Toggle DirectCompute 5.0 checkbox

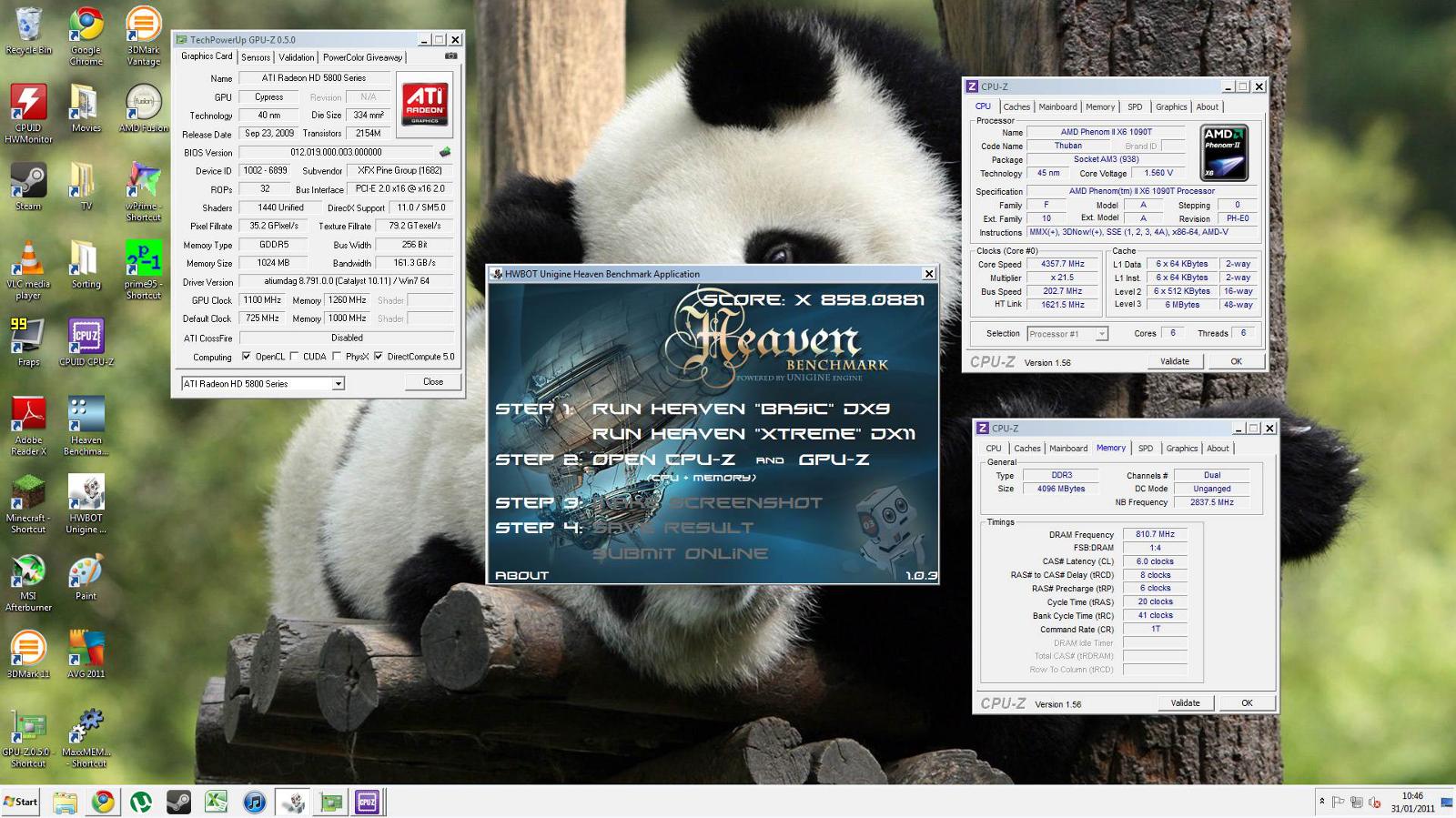click(379, 357)
